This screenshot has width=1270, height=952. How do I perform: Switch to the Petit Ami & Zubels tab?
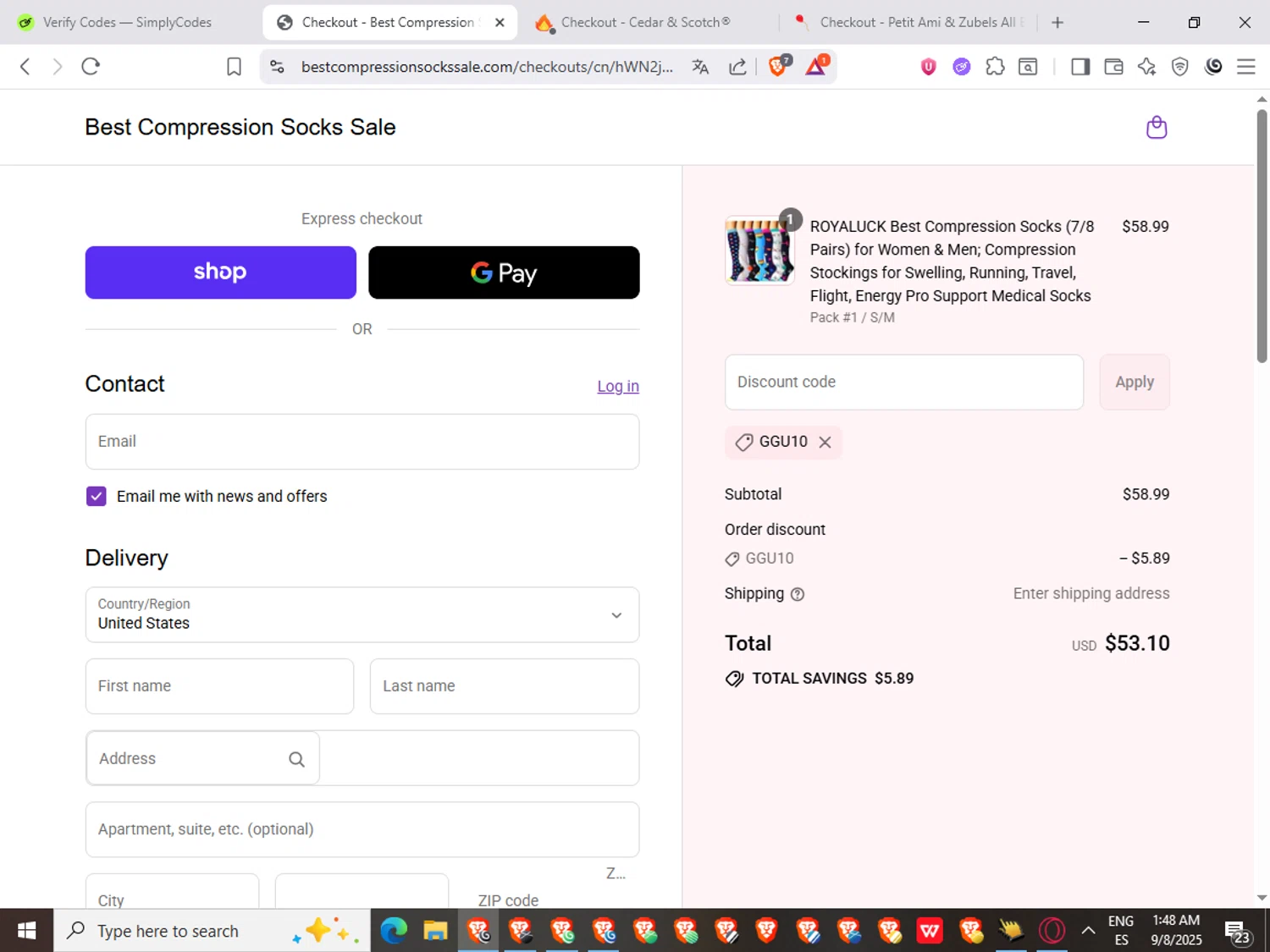(910, 23)
